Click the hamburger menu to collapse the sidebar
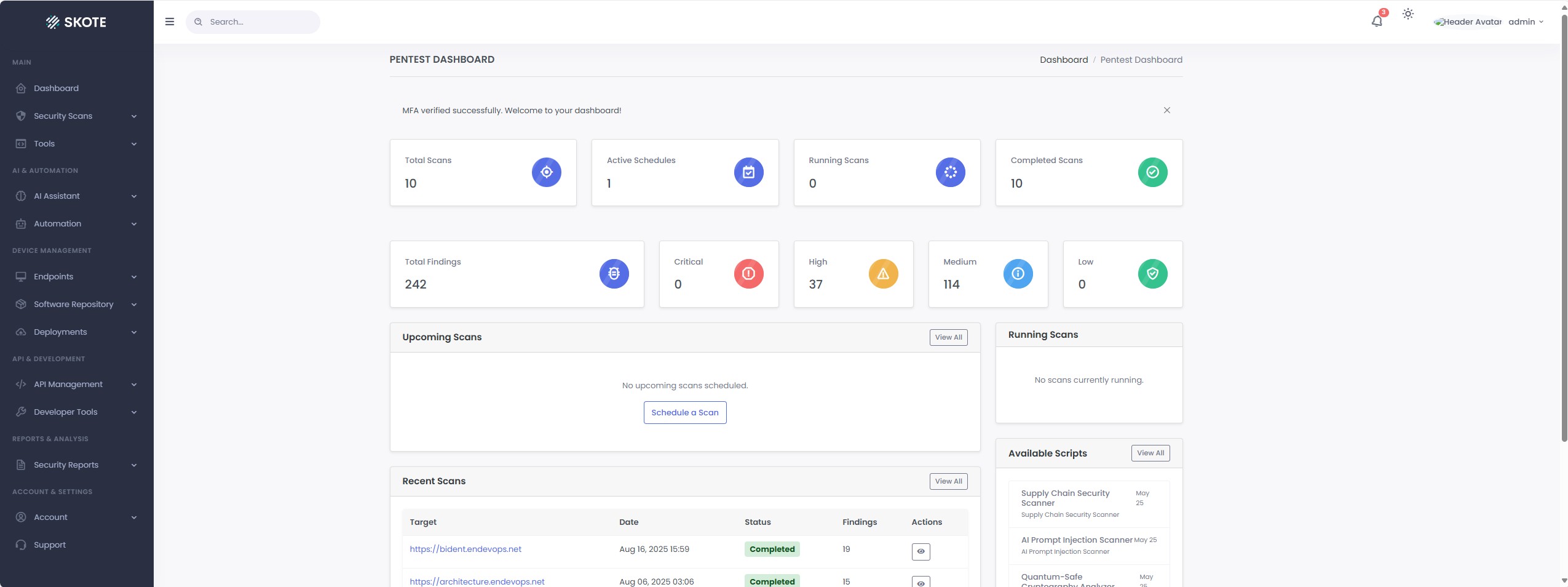Screen dimensions: 1568x587 [x=169, y=21]
